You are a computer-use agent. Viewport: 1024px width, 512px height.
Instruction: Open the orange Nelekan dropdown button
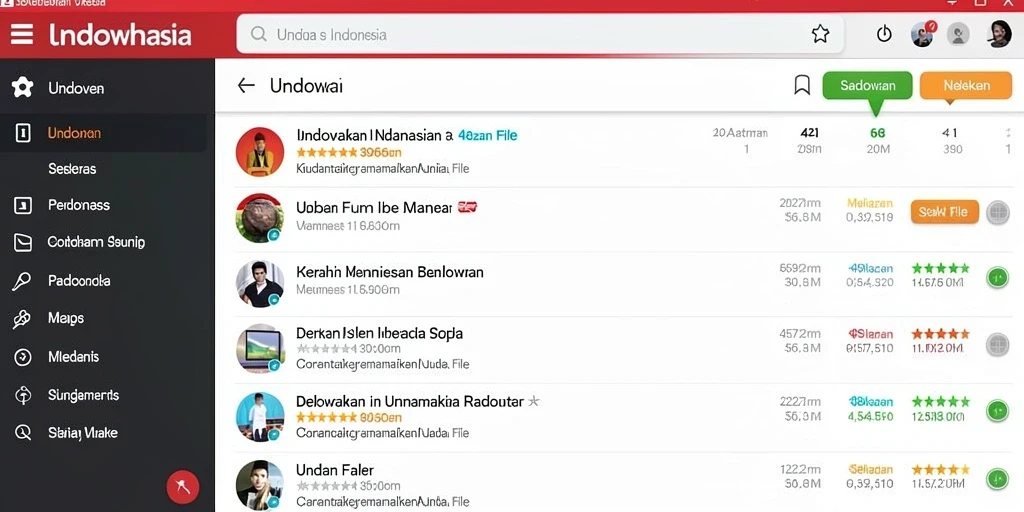click(x=966, y=86)
